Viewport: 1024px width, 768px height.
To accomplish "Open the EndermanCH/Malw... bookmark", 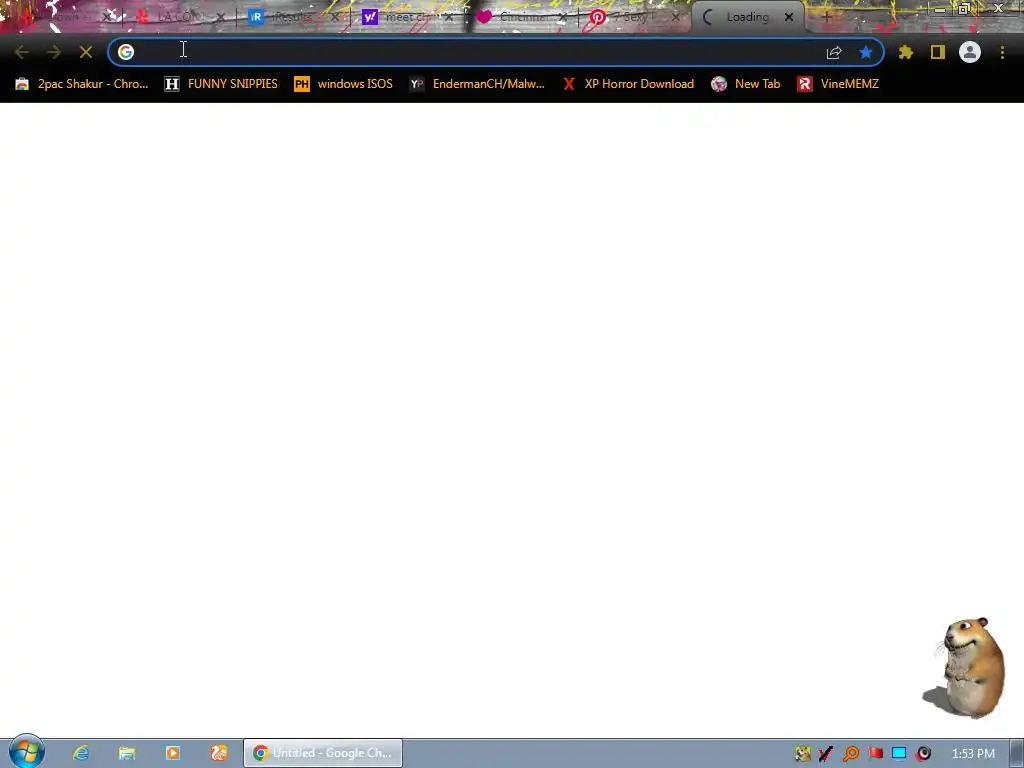I will [477, 84].
